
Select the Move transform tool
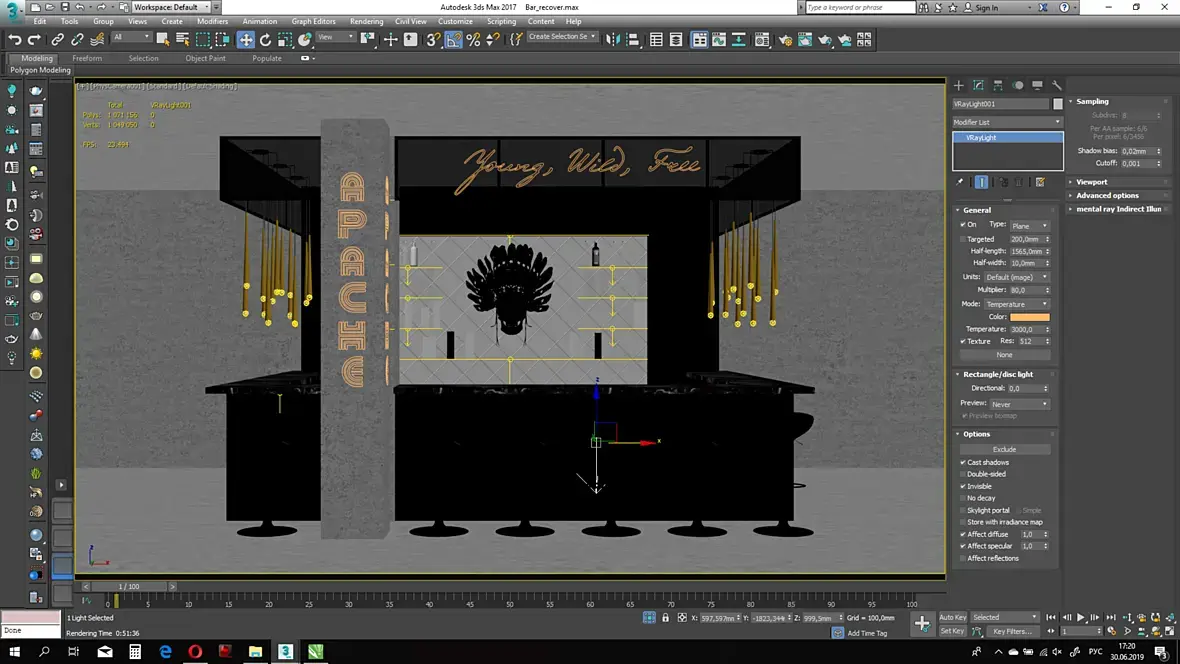(245, 40)
